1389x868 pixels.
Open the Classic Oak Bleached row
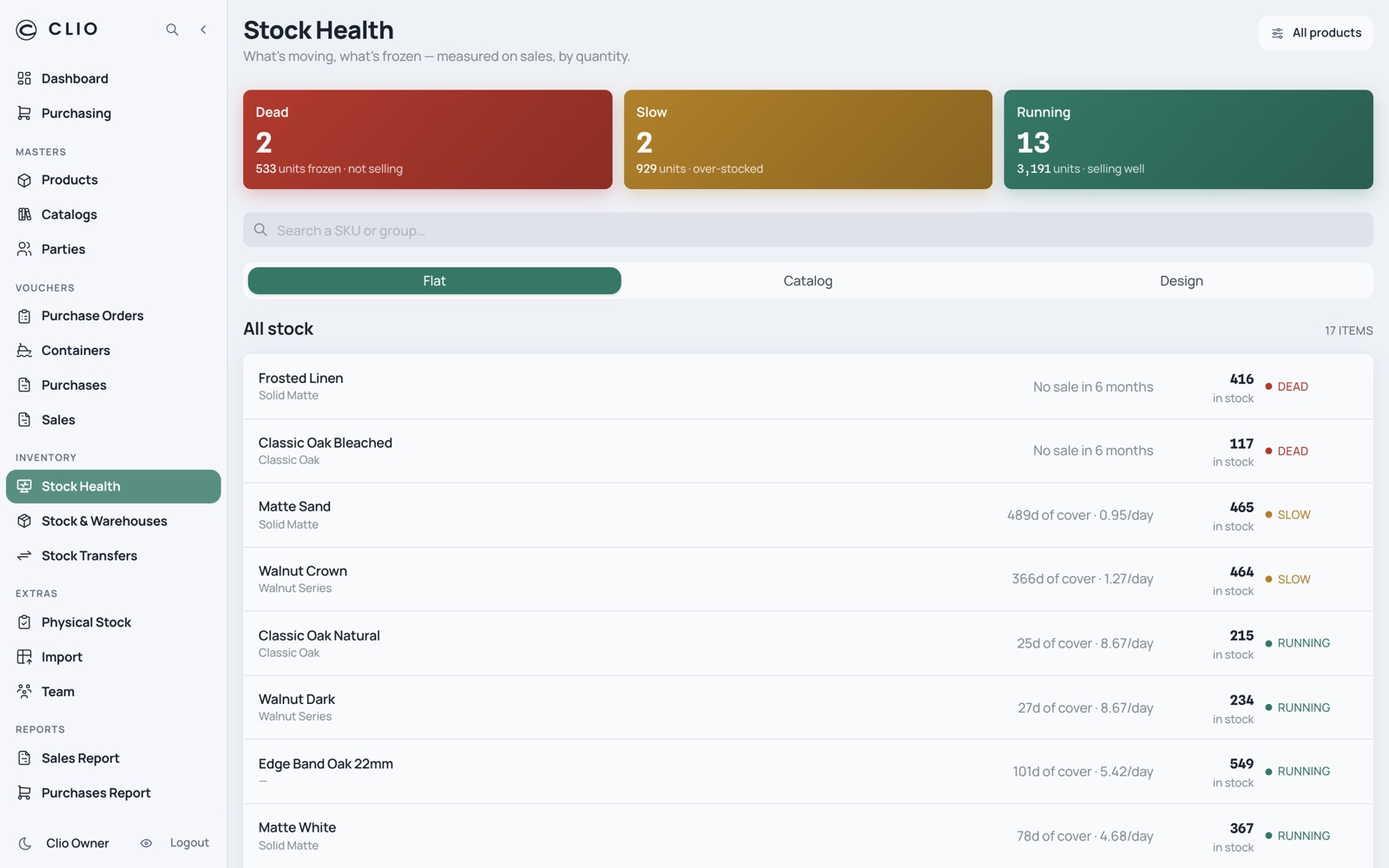tap(807, 450)
